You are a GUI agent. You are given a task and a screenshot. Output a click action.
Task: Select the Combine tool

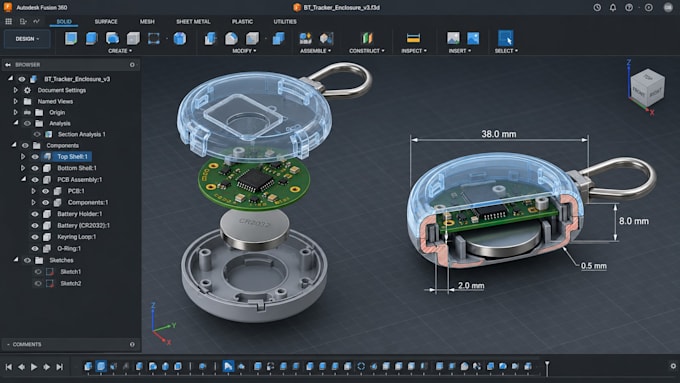click(278, 38)
